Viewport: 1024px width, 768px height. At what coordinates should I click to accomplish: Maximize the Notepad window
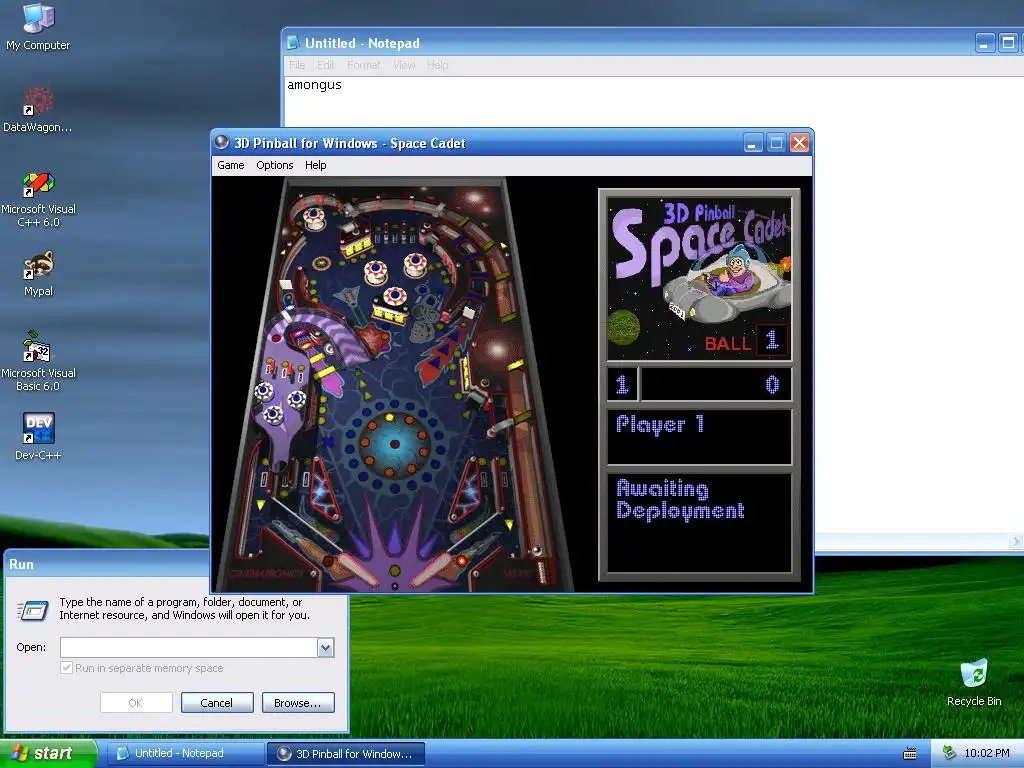pos(1008,43)
